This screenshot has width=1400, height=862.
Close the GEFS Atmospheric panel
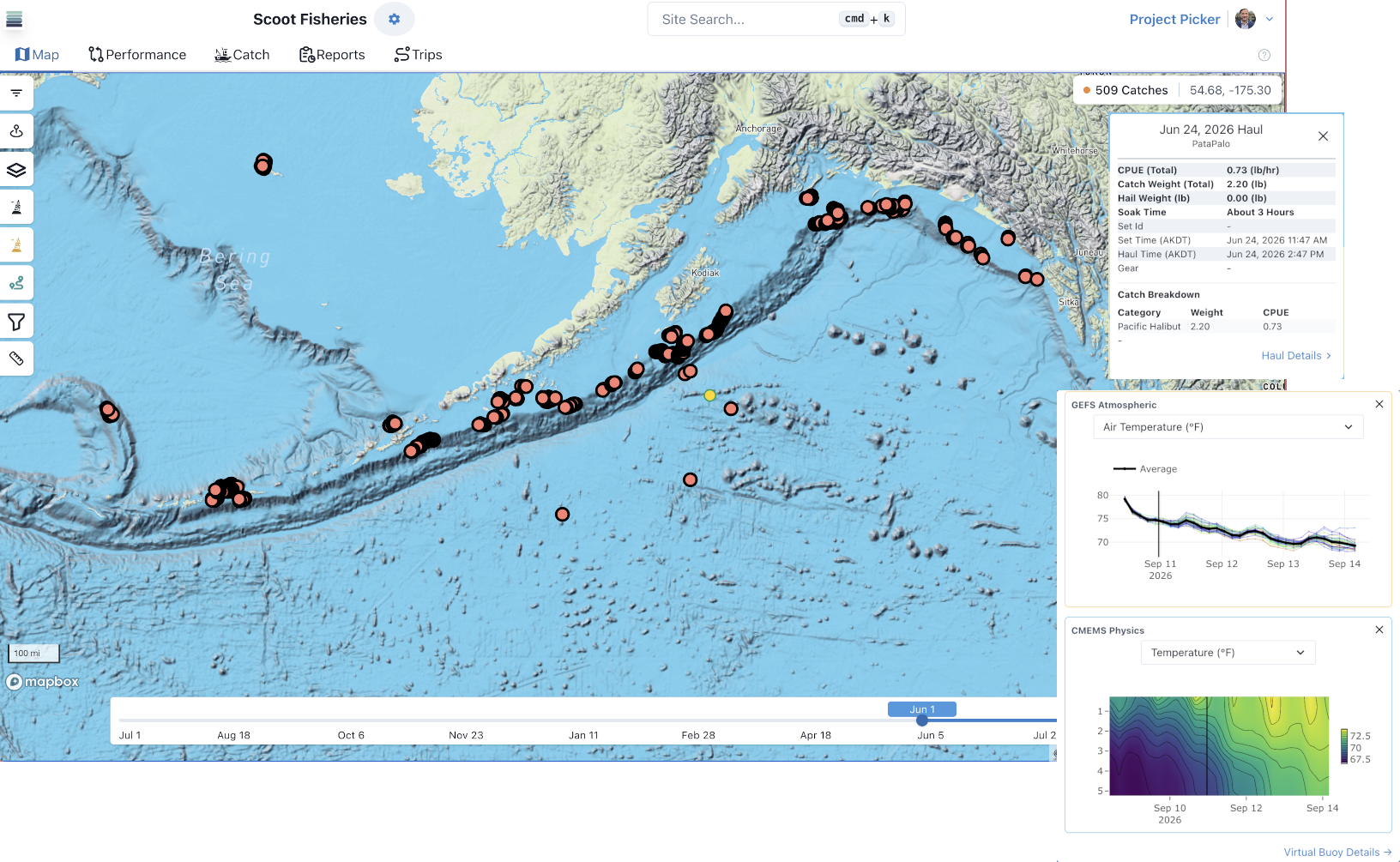[1379, 404]
